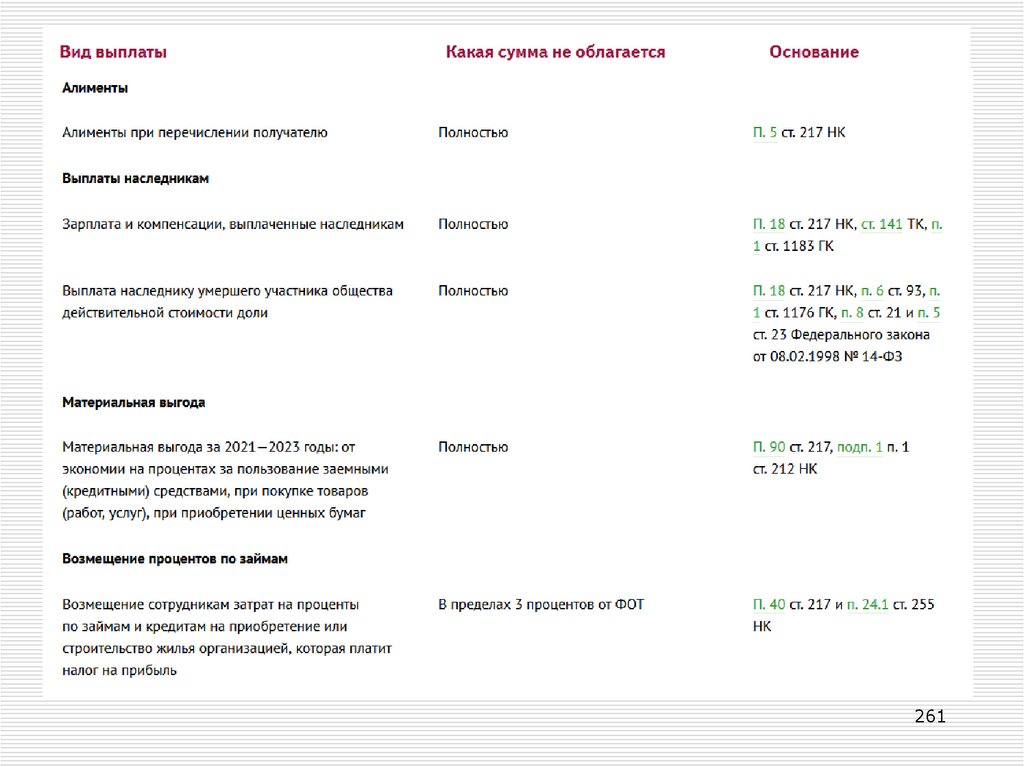Follow the ст. 141 ТК link

(x=882, y=224)
